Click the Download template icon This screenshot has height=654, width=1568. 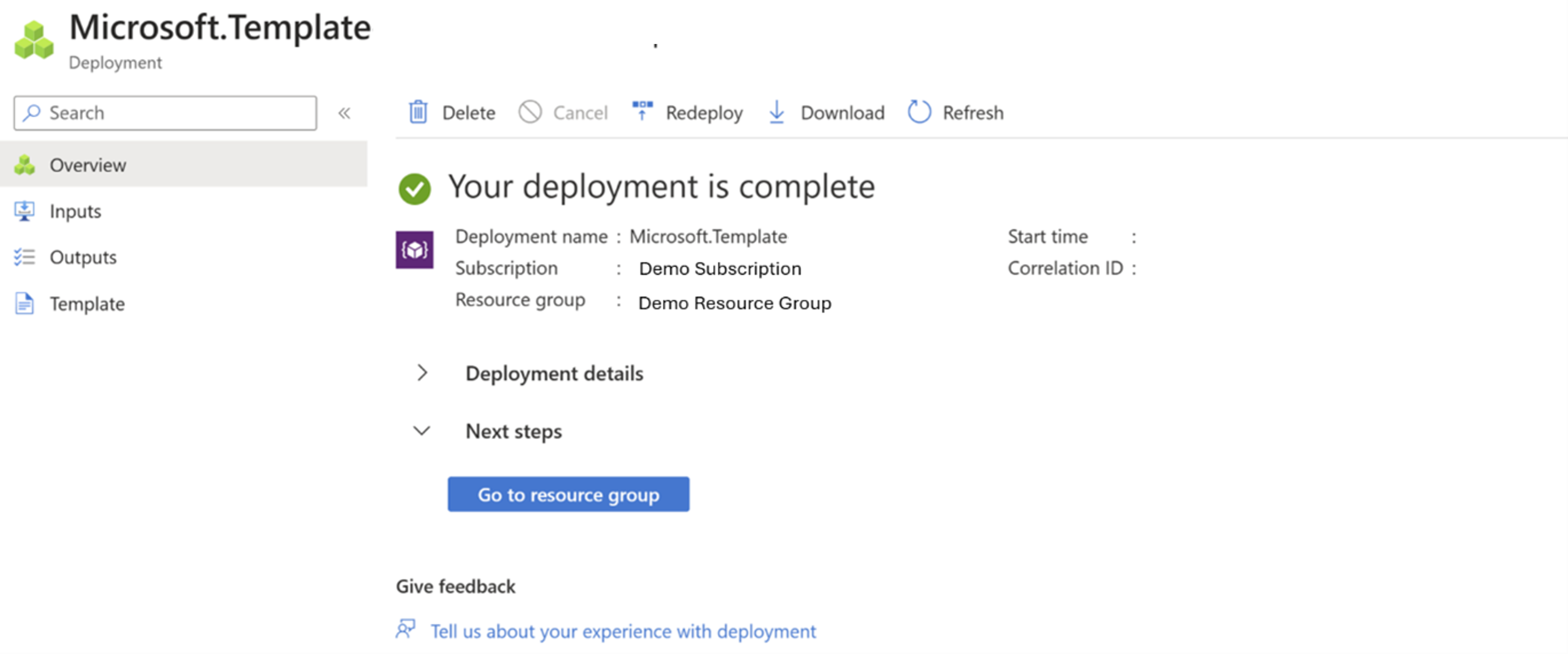click(x=779, y=112)
